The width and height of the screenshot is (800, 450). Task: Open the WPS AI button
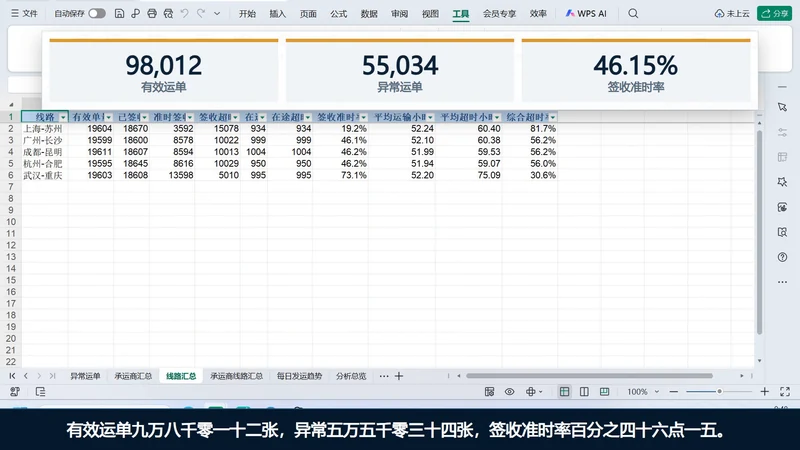coord(586,14)
